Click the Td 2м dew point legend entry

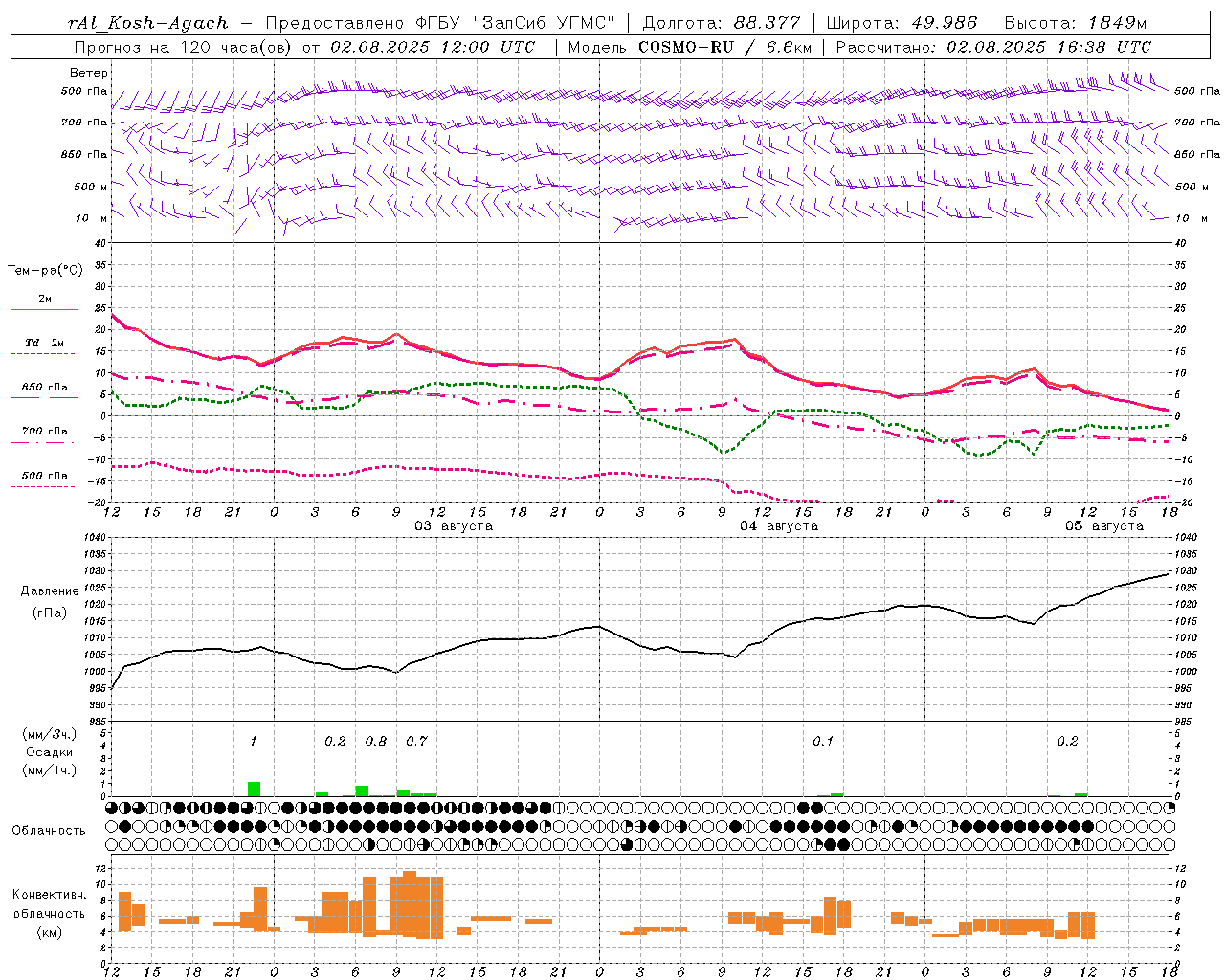click(44, 343)
